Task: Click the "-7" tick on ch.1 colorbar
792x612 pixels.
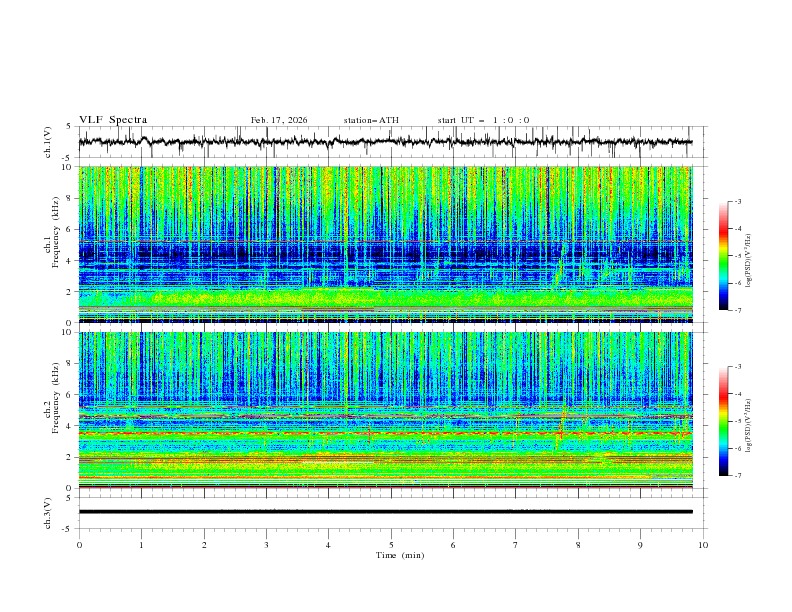Action: (738, 310)
